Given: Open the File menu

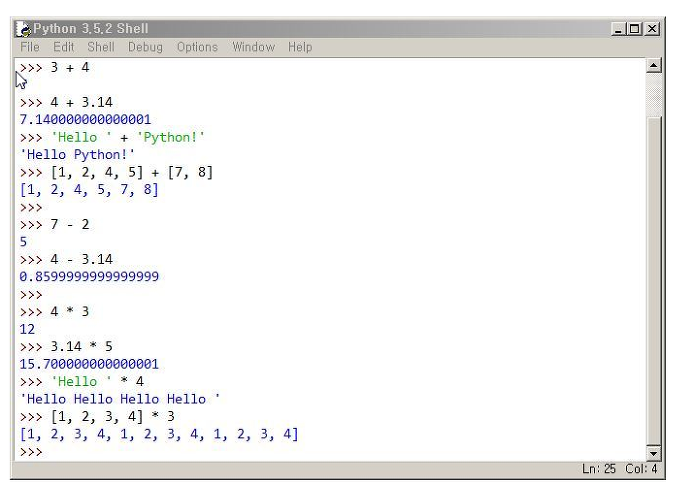Looking at the screenshot, I should (30, 47).
